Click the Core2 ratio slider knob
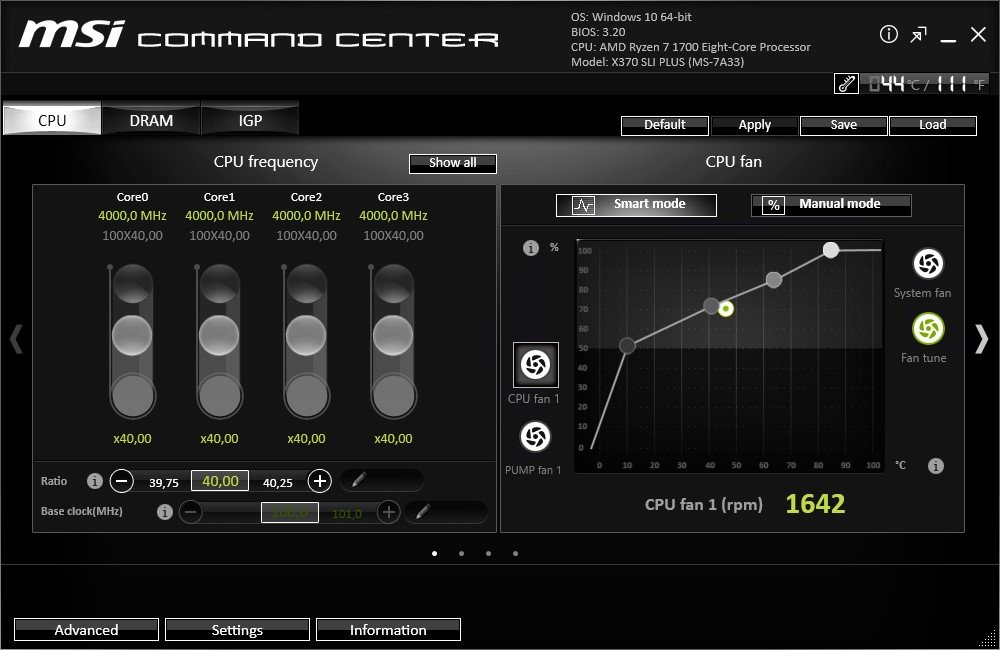 (306, 335)
